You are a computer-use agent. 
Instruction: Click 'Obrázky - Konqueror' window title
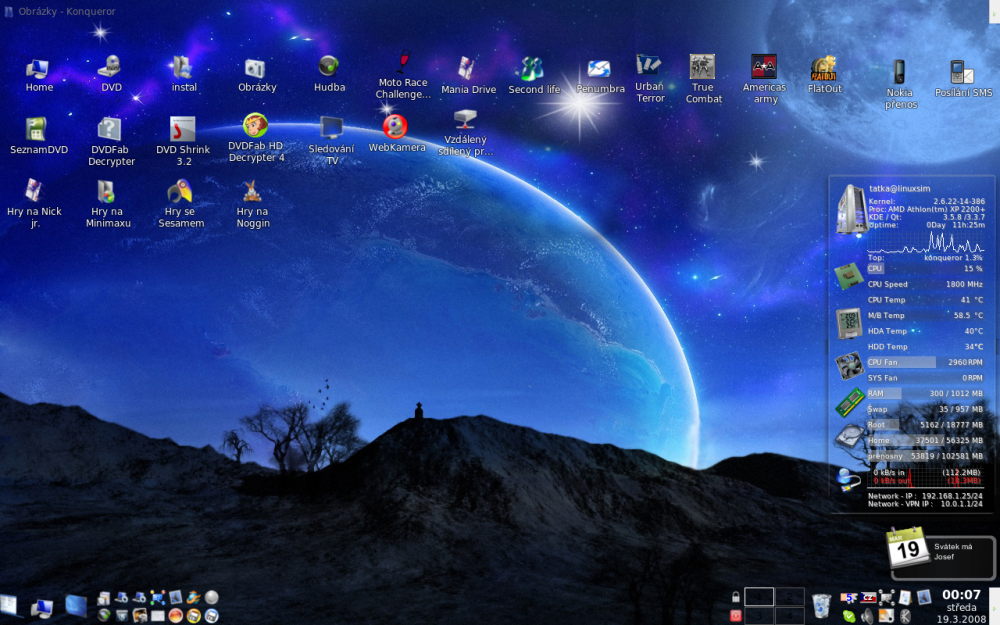coord(66,11)
